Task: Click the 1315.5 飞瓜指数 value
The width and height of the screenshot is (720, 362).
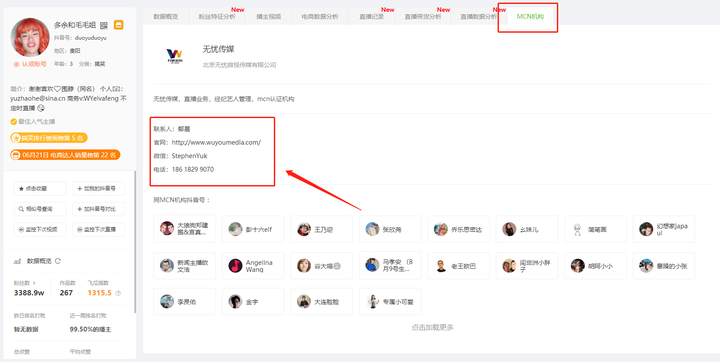Action: [100, 293]
